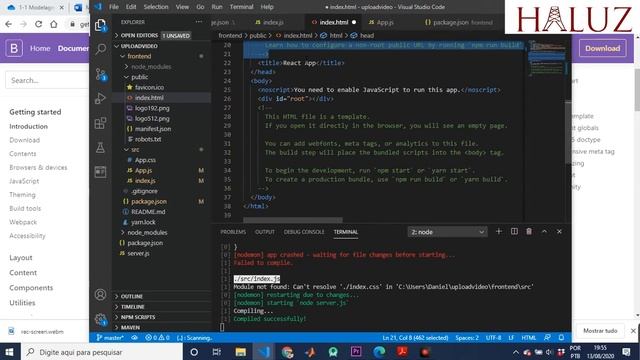Image resolution: width=640 pixels, height=360 pixels.
Task: Expand the Open Editors section
Action: click(x=139, y=36)
